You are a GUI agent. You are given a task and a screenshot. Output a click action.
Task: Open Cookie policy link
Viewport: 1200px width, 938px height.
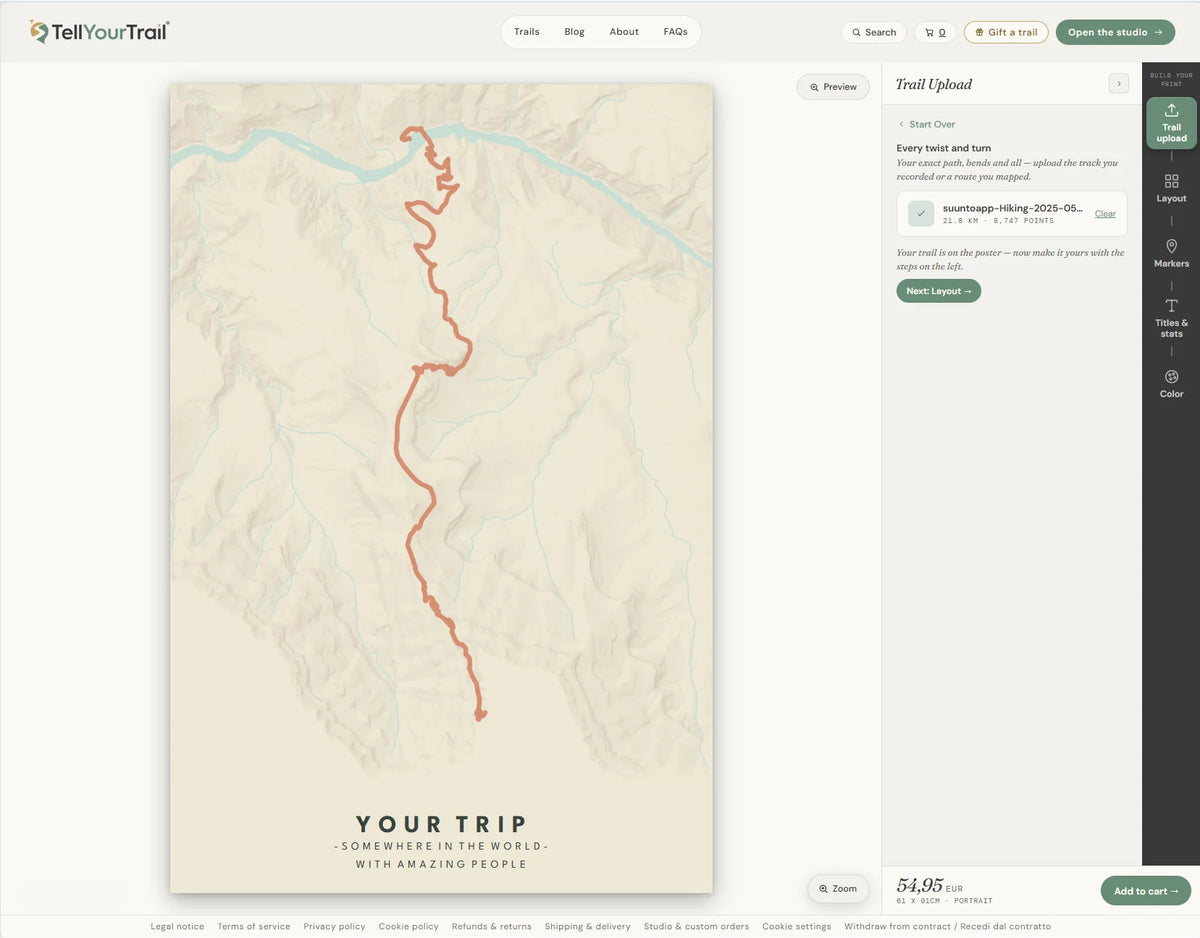[409, 926]
